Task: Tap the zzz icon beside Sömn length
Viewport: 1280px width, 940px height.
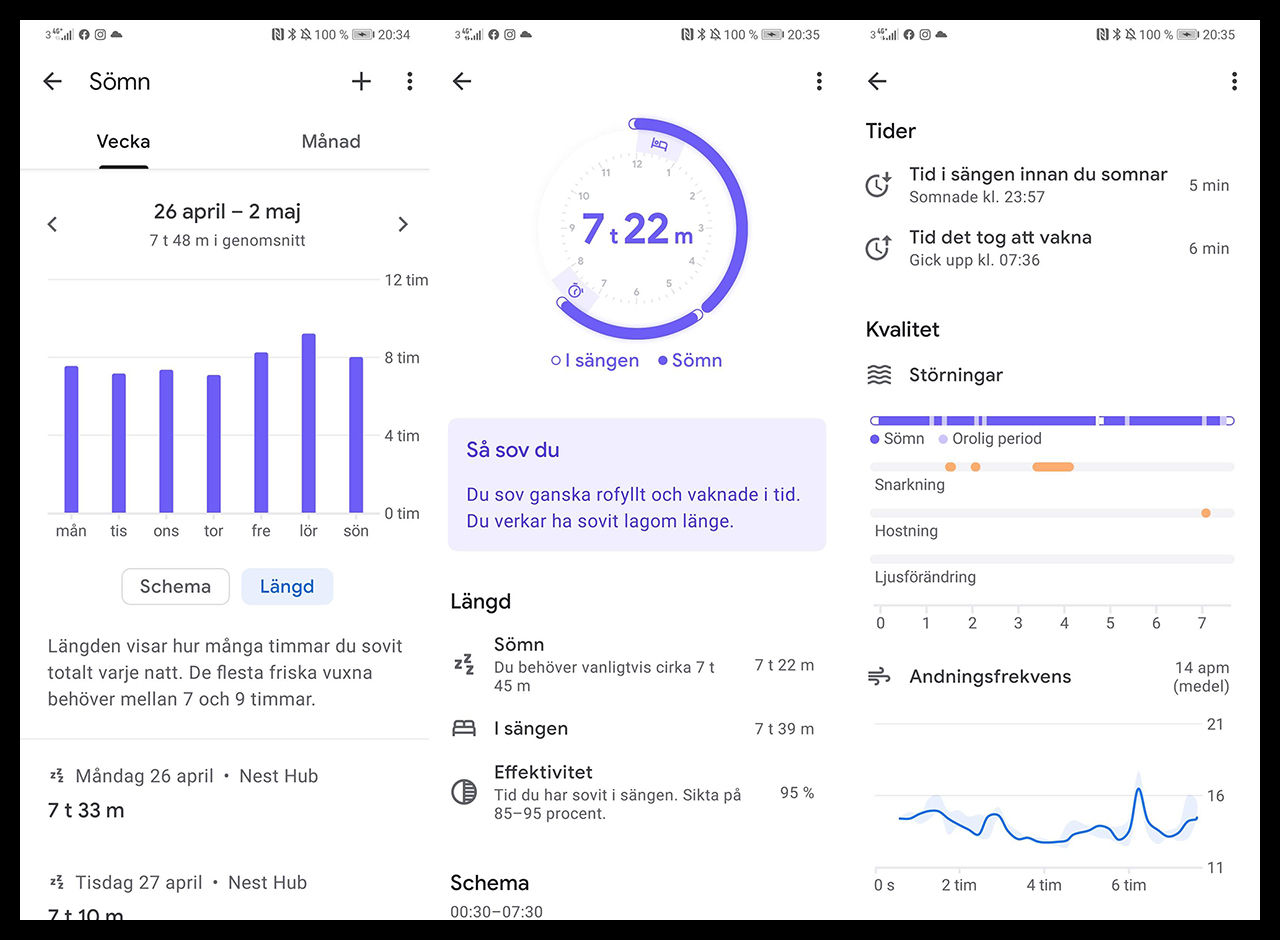Action: 464,664
